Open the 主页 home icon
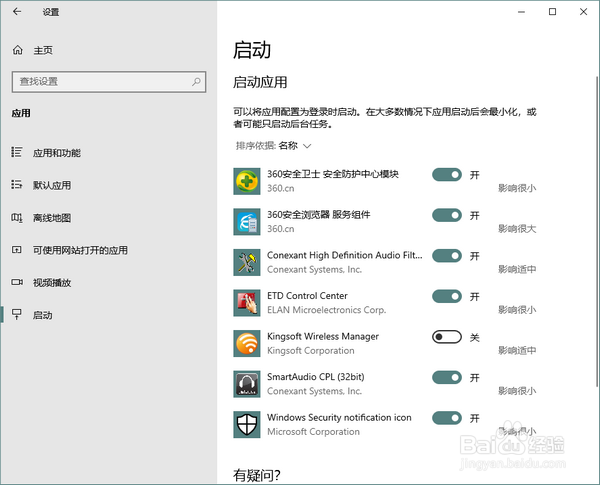 tap(18, 50)
